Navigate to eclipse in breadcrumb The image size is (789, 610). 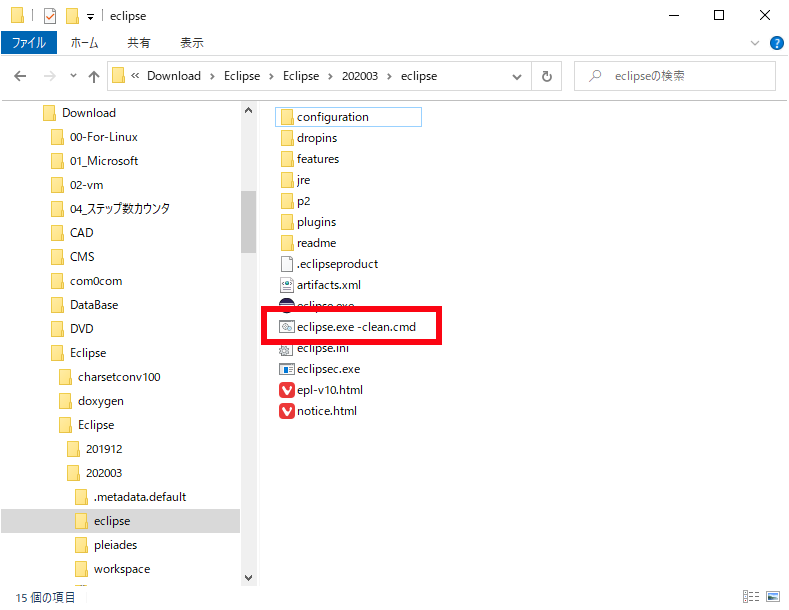click(x=419, y=76)
